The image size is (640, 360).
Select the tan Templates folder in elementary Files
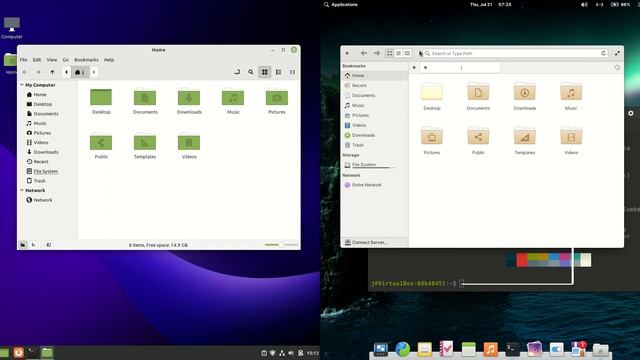point(524,141)
